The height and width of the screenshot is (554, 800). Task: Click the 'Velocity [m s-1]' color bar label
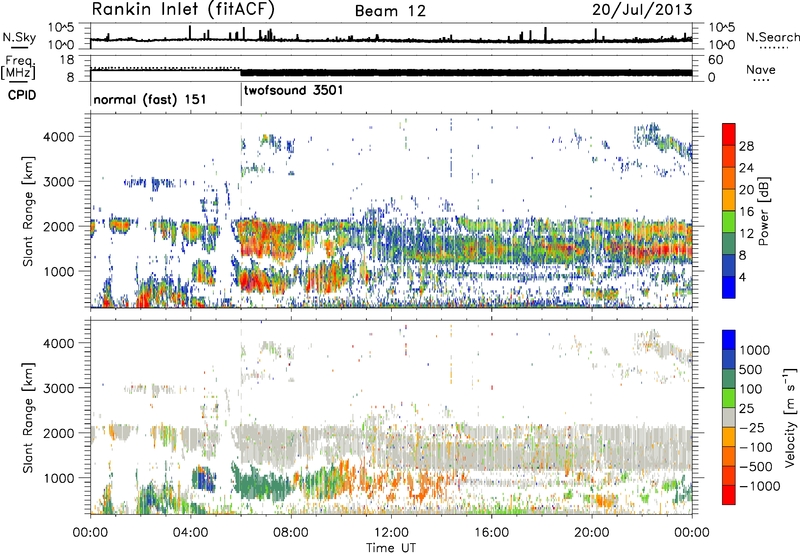tap(790, 417)
